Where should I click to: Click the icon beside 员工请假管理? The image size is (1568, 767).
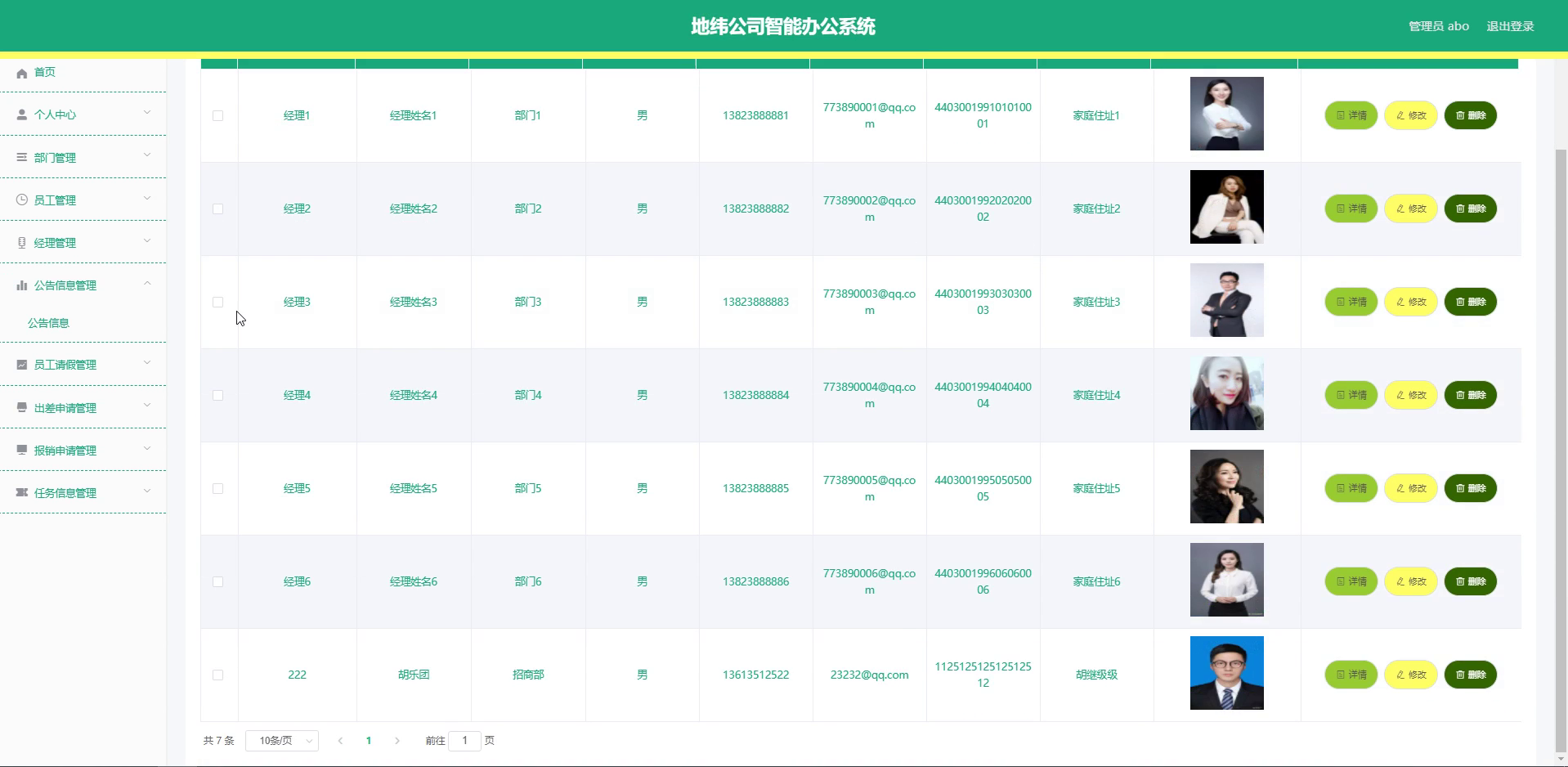tap(22, 365)
